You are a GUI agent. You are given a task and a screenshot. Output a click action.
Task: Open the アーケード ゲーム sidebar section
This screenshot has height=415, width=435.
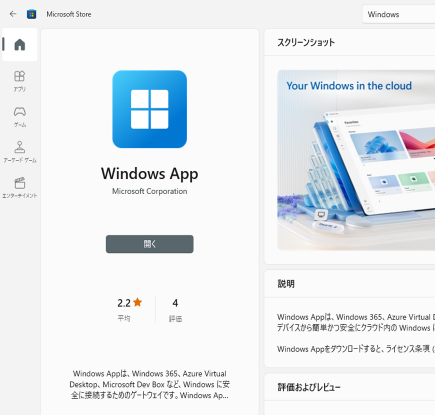pyautogui.click(x=20, y=152)
